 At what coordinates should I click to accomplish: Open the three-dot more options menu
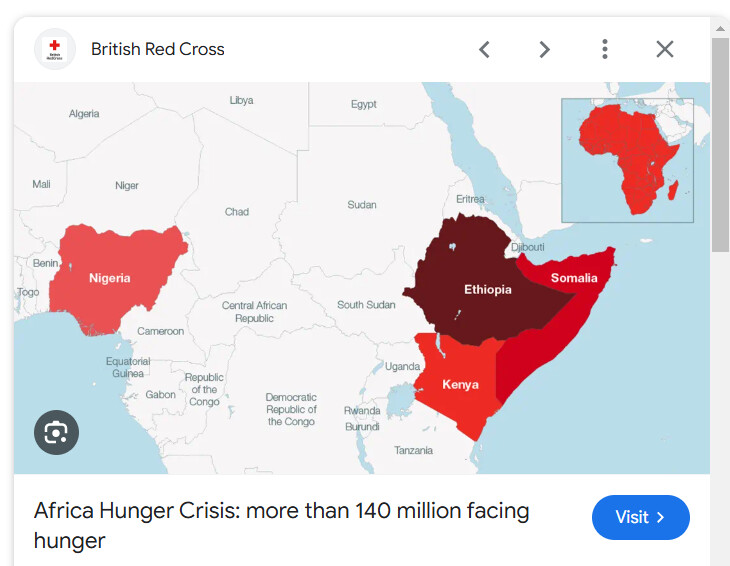click(x=605, y=49)
